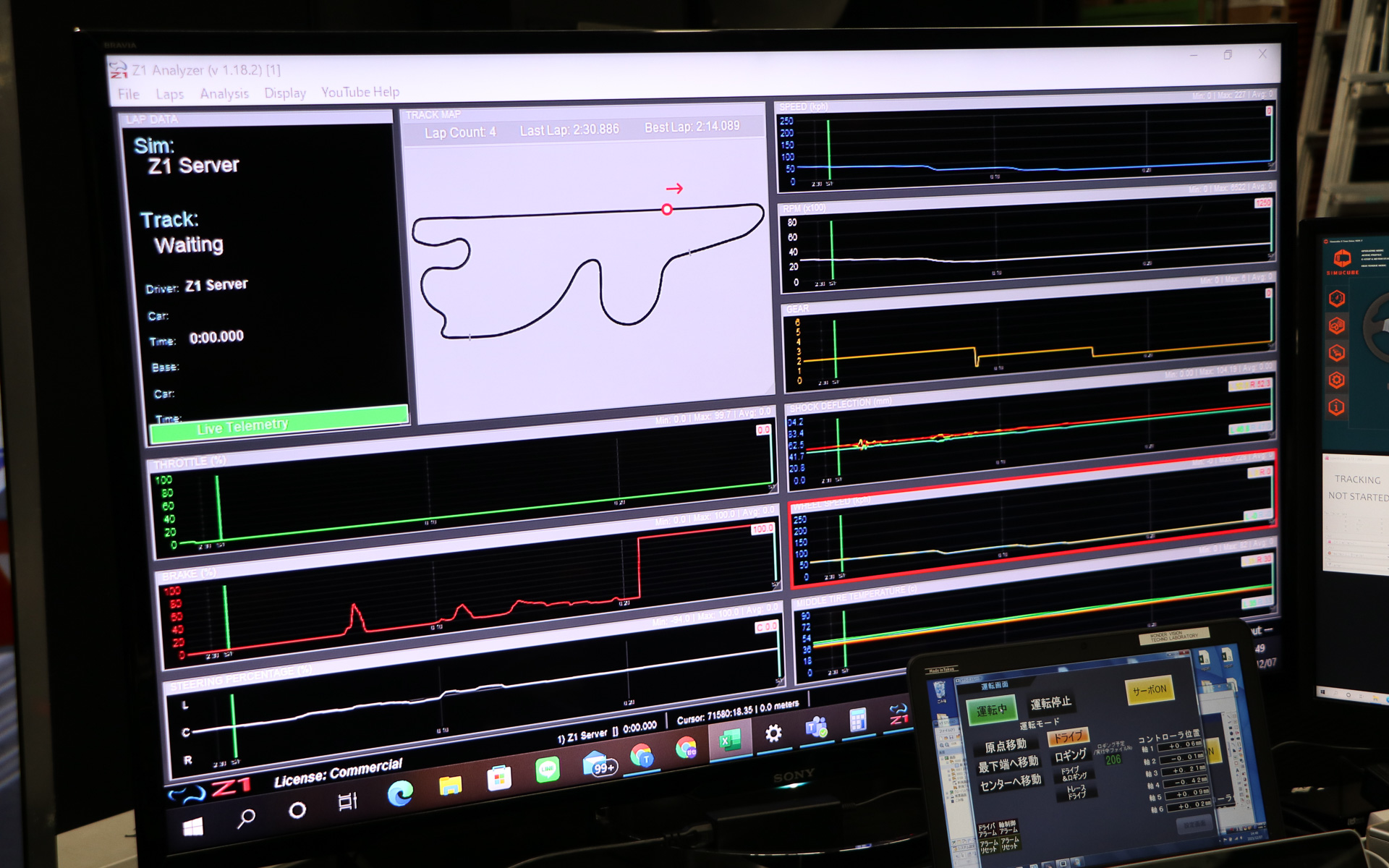This screenshot has width=1389, height=868.
Task: Open the Microsoft Teams taskbar icon
Action: pos(816,727)
